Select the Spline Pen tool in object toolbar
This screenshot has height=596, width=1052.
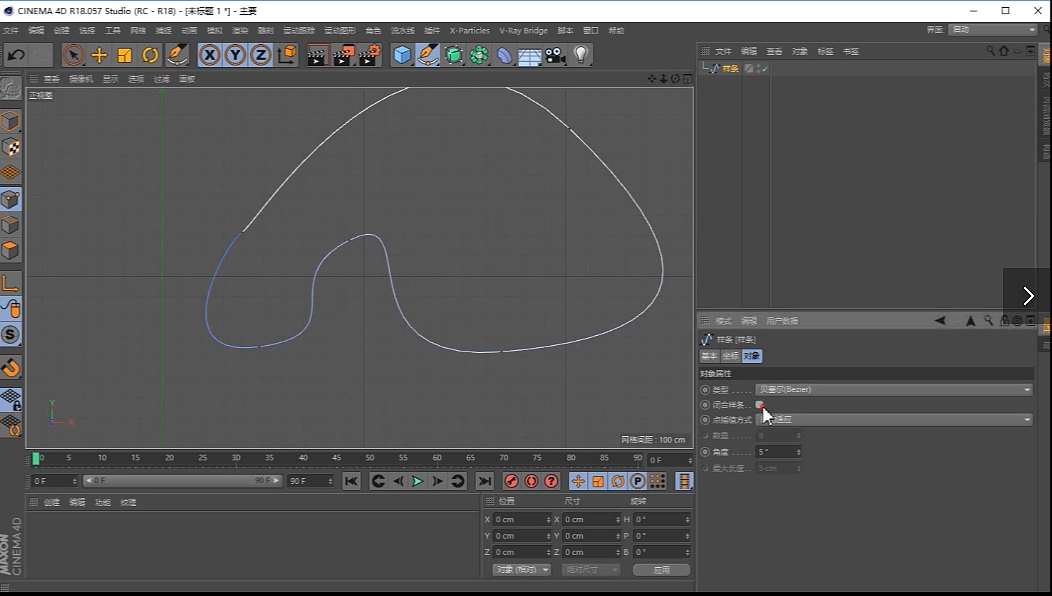[427, 55]
